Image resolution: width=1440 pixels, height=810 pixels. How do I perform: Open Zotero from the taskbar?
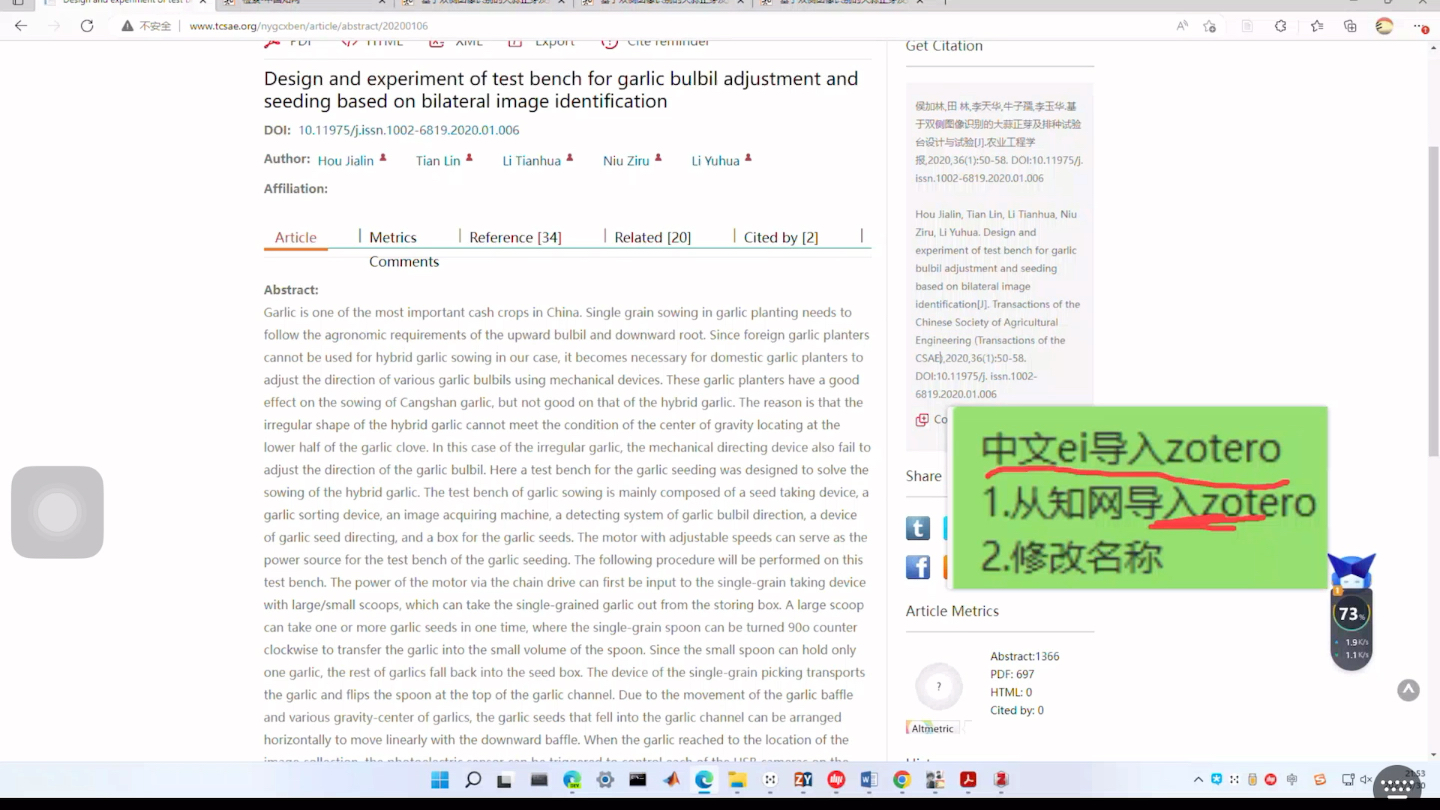click(x=1001, y=780)
